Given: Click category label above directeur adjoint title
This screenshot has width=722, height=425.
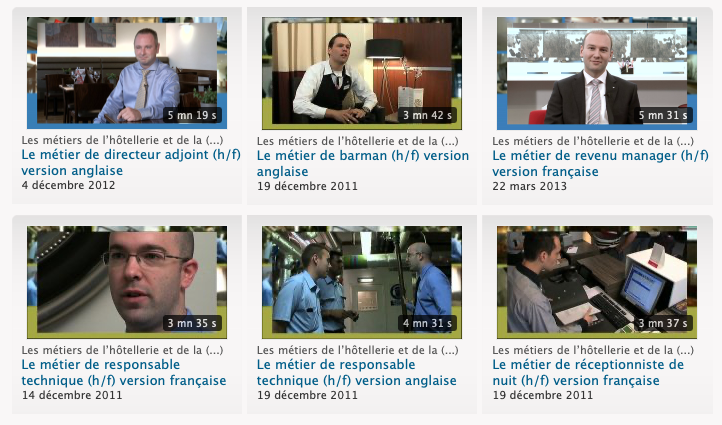Looking at the screenshot, I should (122, 140).
